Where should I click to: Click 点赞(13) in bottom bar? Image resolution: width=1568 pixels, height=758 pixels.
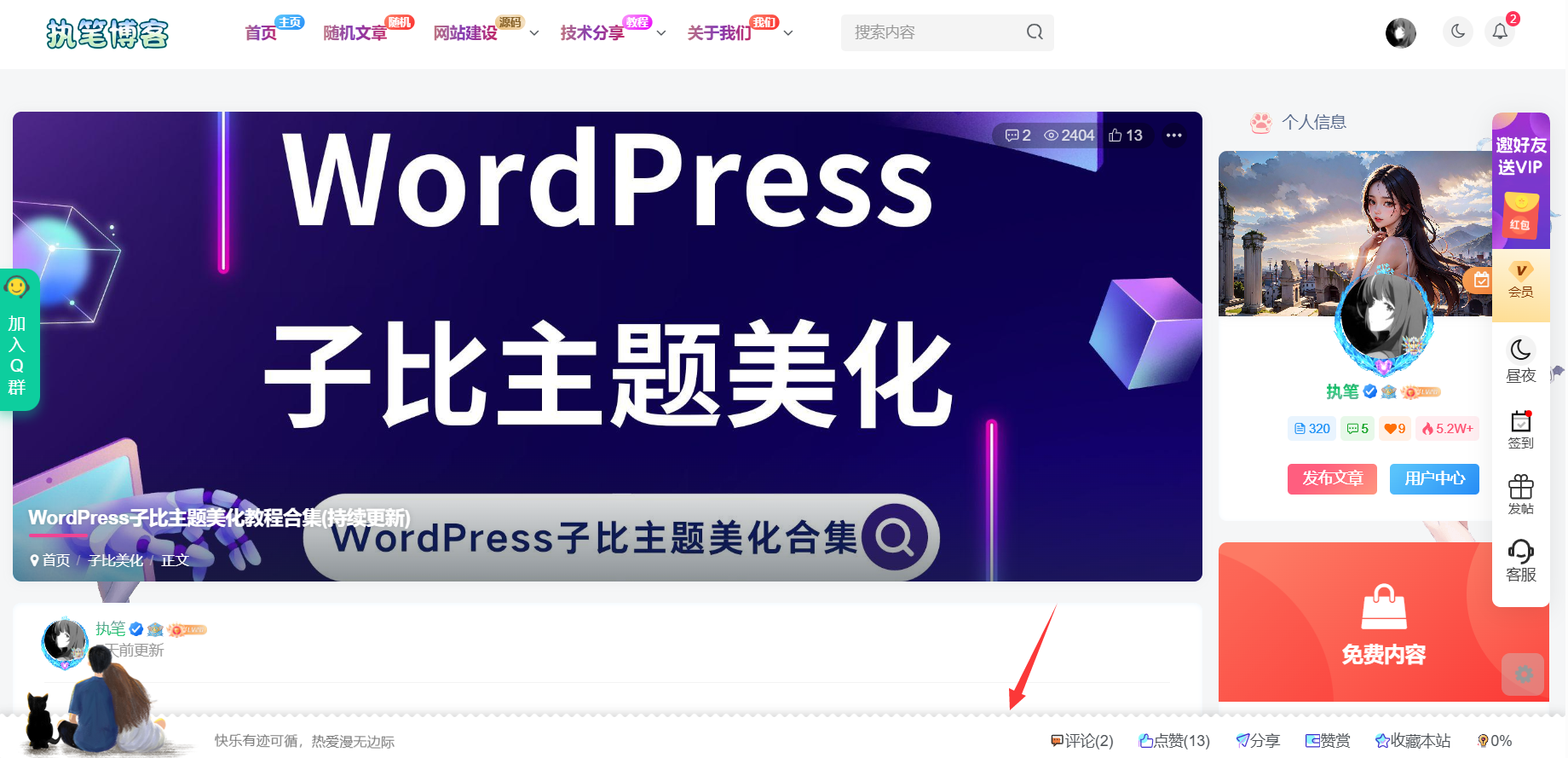click(x=1174, y=741)
